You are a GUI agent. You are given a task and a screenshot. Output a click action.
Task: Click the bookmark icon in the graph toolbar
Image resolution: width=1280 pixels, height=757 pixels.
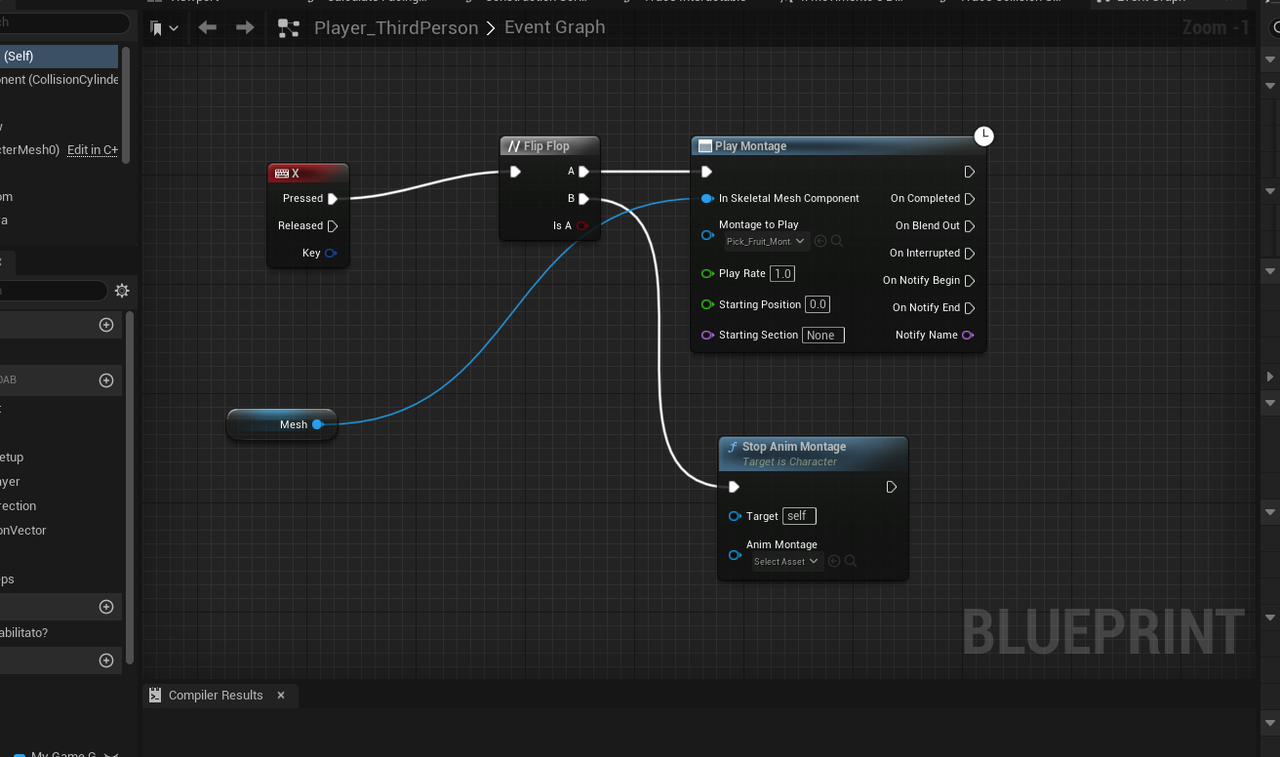click(159, 27)
